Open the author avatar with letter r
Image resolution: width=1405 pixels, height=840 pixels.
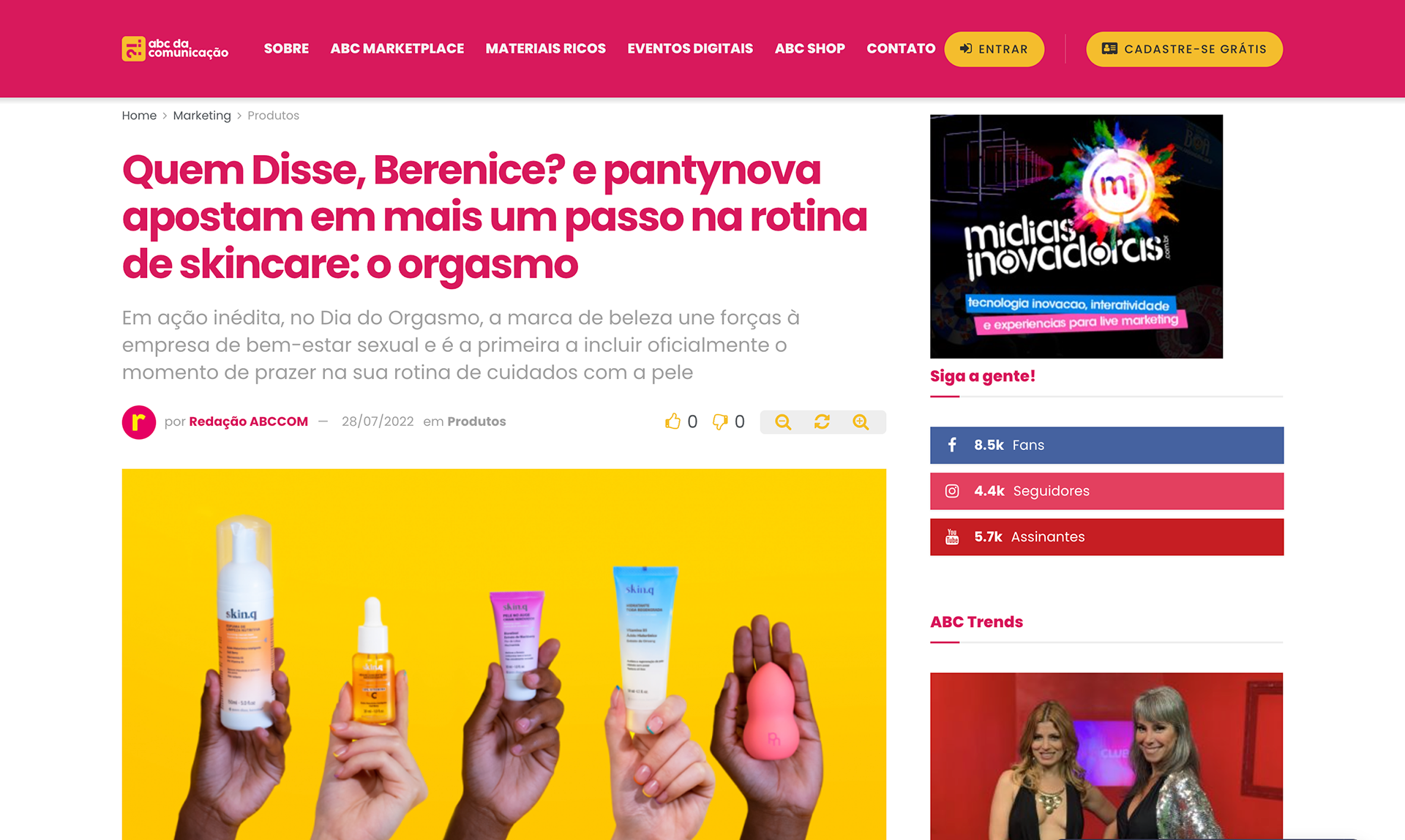point(139,422)
